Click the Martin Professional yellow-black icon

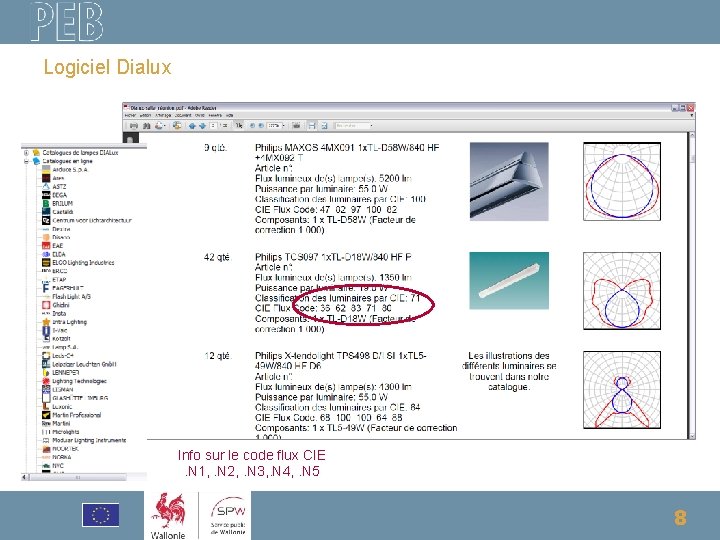pyautogui.click(x=46, y=415)
